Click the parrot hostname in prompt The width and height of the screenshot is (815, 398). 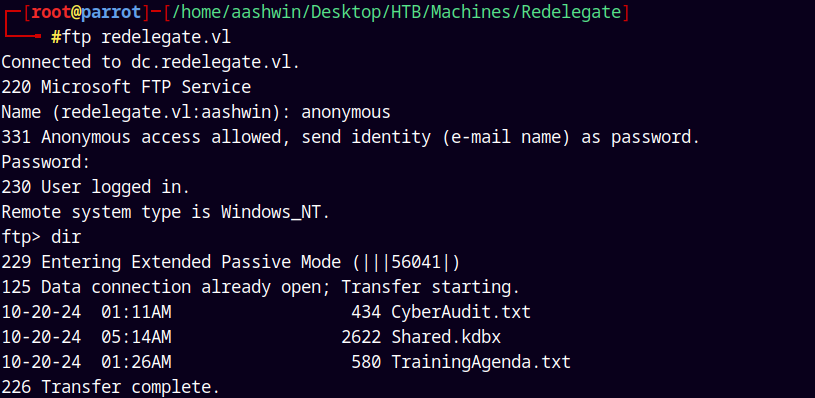tap(111, 12)
